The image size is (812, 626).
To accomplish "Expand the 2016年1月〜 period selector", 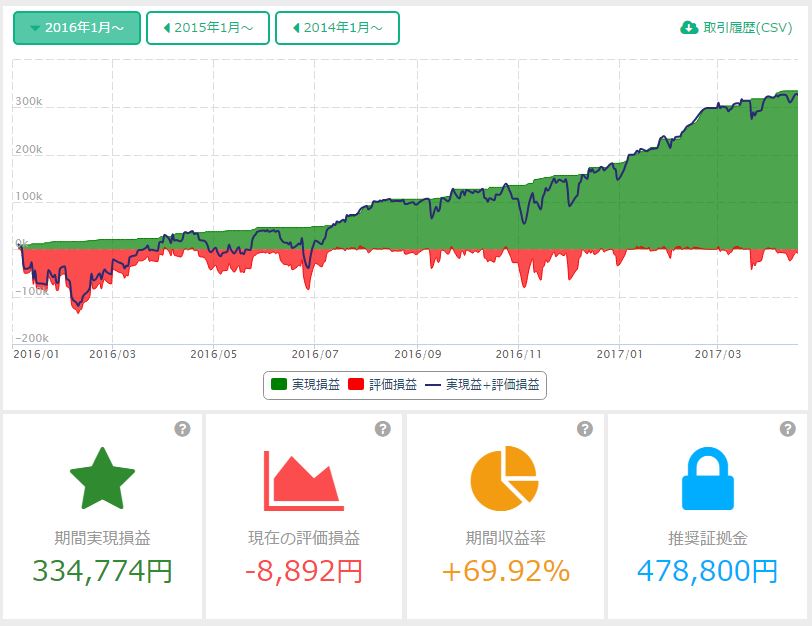I will (x=77, y=28).
